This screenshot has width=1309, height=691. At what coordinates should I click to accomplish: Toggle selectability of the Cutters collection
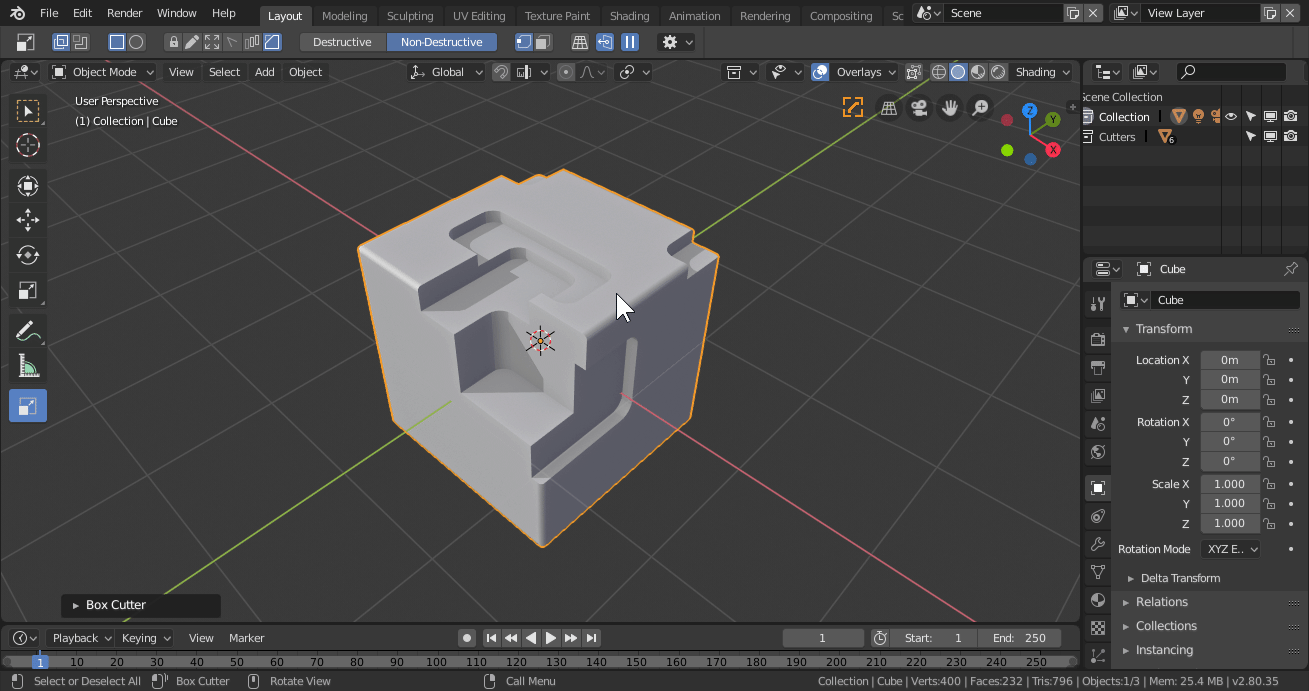(1250, 137)
